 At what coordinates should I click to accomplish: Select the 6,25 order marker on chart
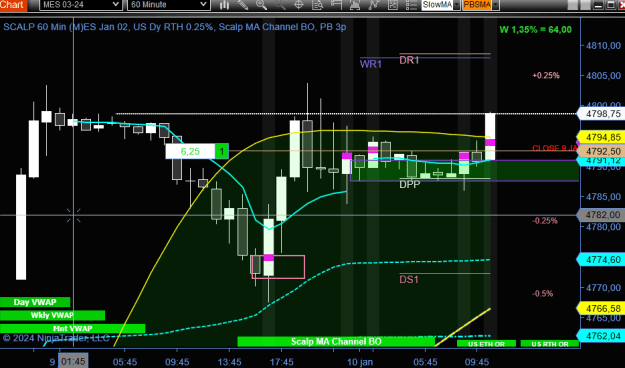pyautogui.click(x=190, y=152)
